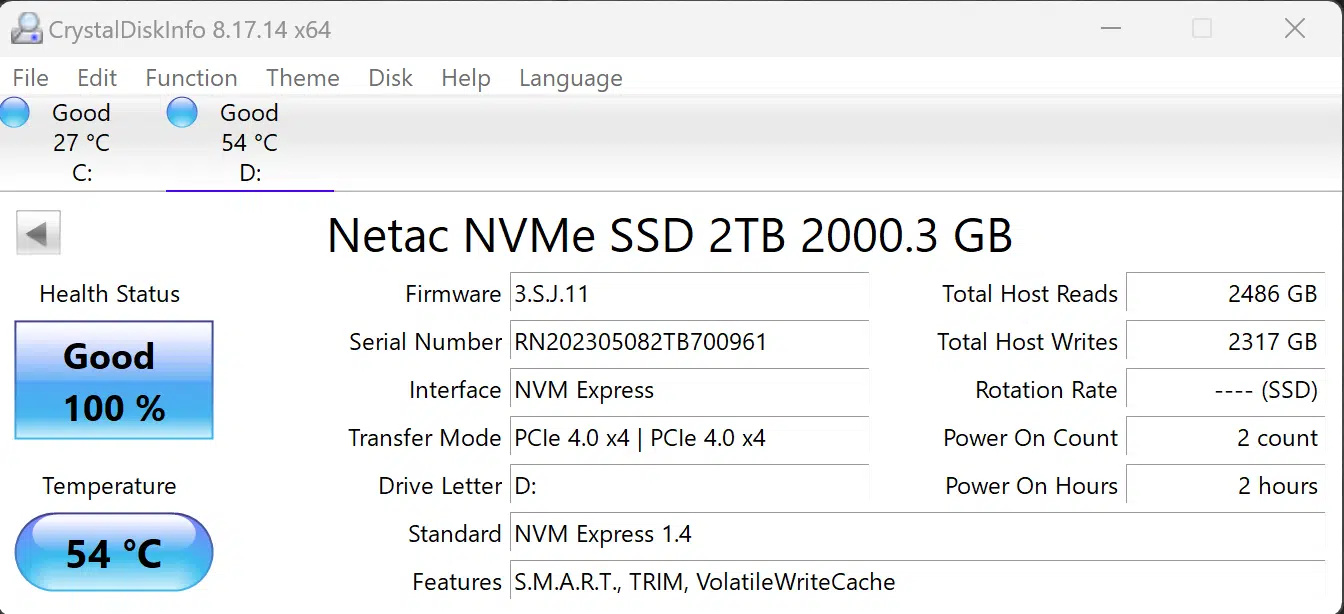Click the window title CrystalDiskInfo 8.17.14 x64
This screenshot has height=614, width=1344.
[x=190, y=30]
